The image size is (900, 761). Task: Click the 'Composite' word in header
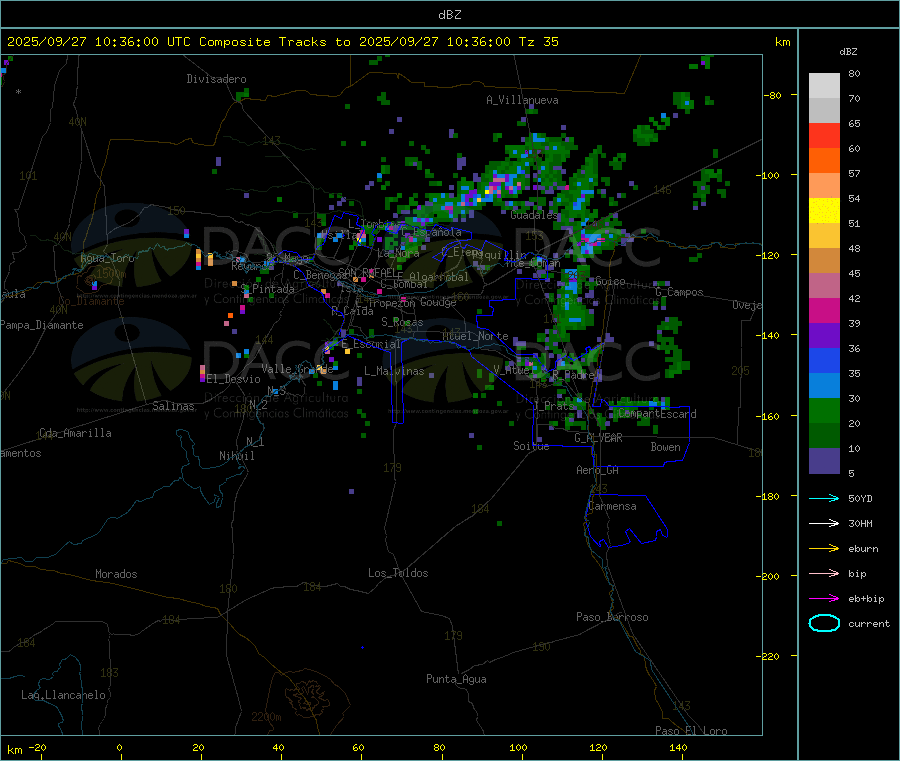click(x=235, y=42)
